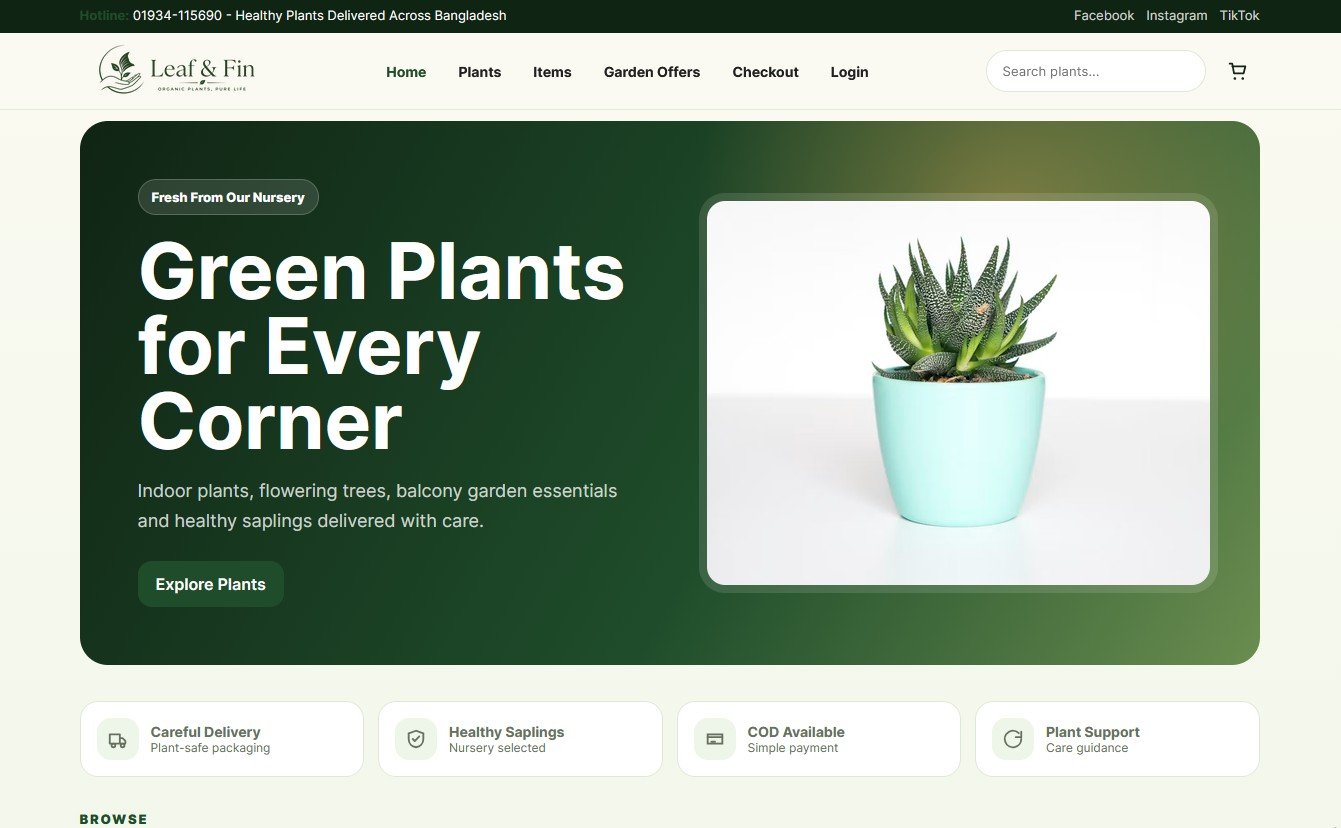1341x828 pixels.
Task: Click the Plant-safe packaging subtitle
Action: pos(210,748)
